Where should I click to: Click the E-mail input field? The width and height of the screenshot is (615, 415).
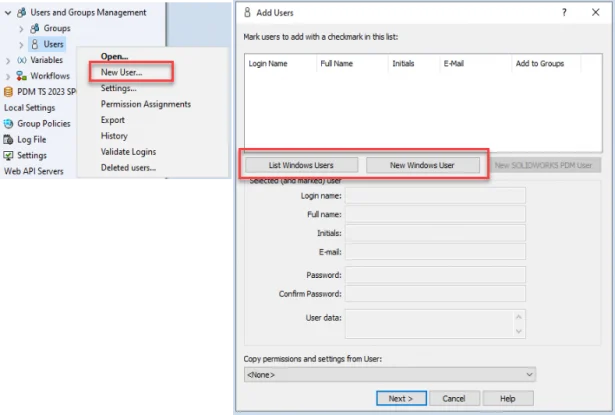435,252
